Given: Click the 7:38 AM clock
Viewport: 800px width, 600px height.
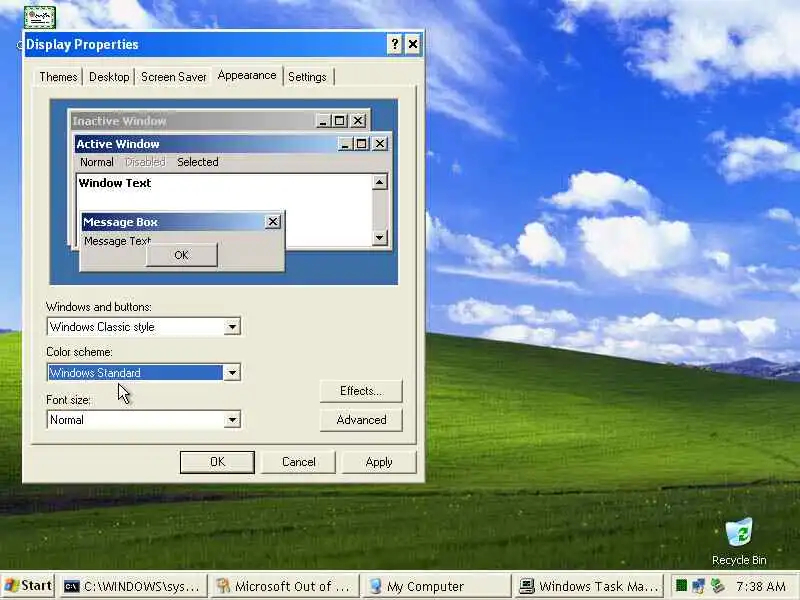Looking at the screenshot, I should 760,586.
